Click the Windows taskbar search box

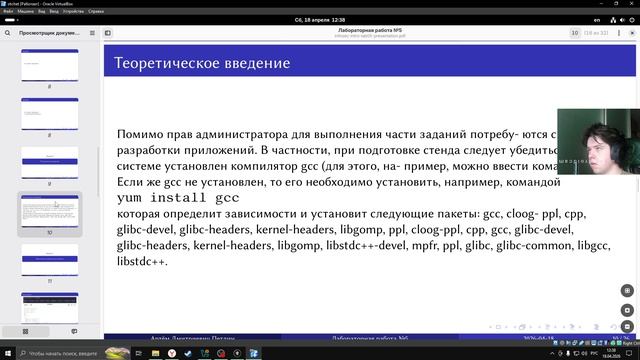click(73, 353)
